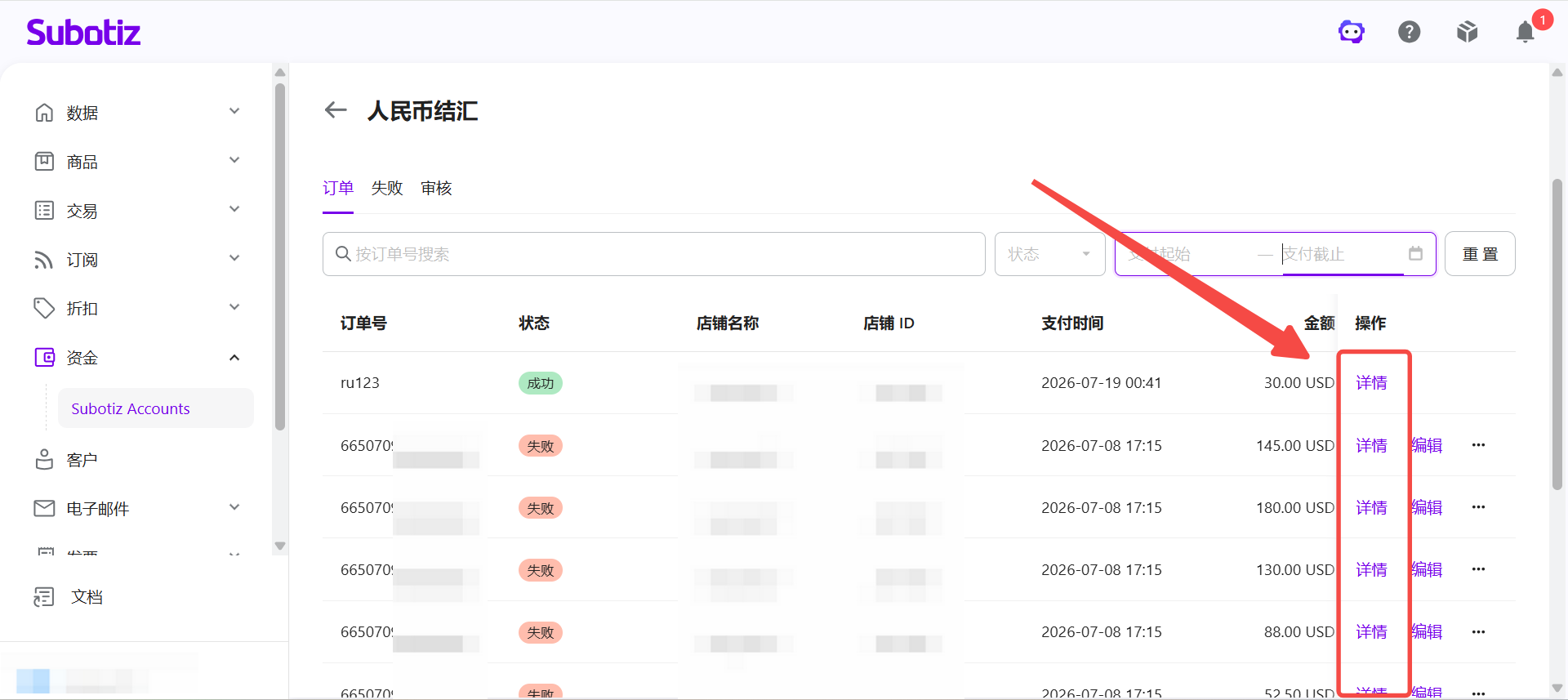The width and height of the screenshot is (1568, 700).
Task: Click payment time 2026-07-19 00:41
Action: point(1101,382)
